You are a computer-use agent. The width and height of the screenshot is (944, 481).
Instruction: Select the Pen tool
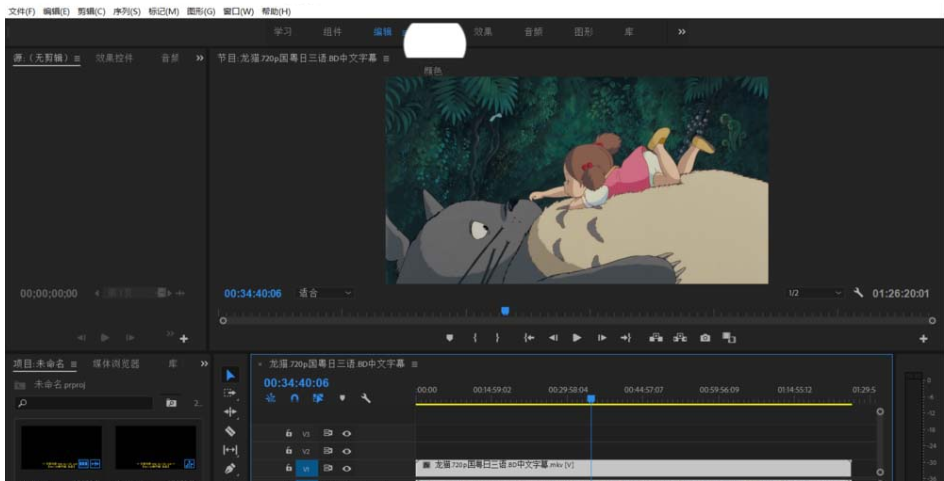pos(230,468)
